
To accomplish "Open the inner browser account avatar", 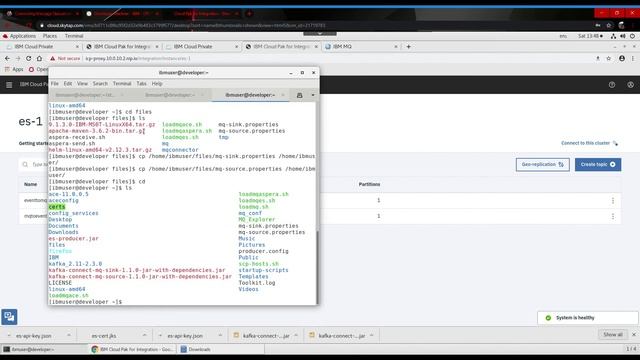I will (622, 58).
